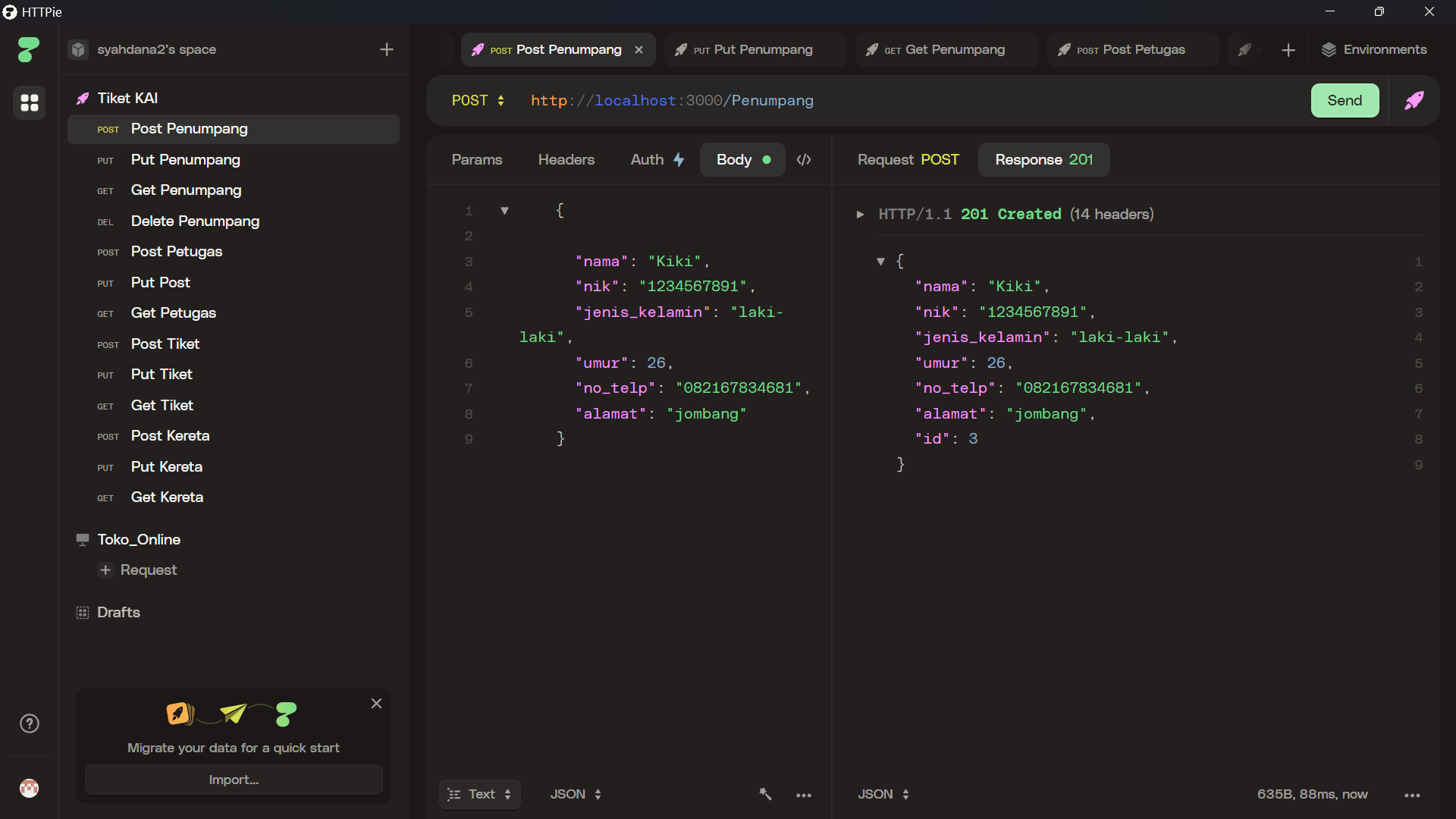
Task: Collapse the JSON object on request body line 1
Action: 504,211
